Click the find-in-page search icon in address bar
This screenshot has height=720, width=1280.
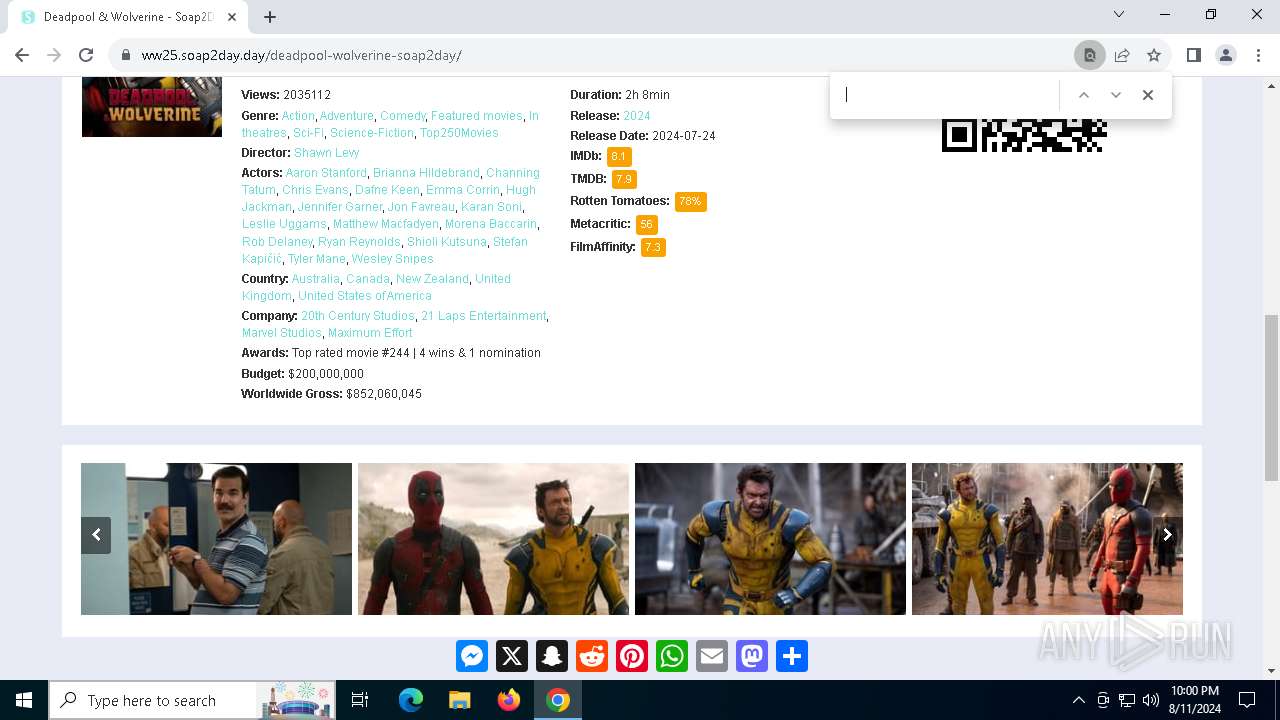click(1090, 55)
